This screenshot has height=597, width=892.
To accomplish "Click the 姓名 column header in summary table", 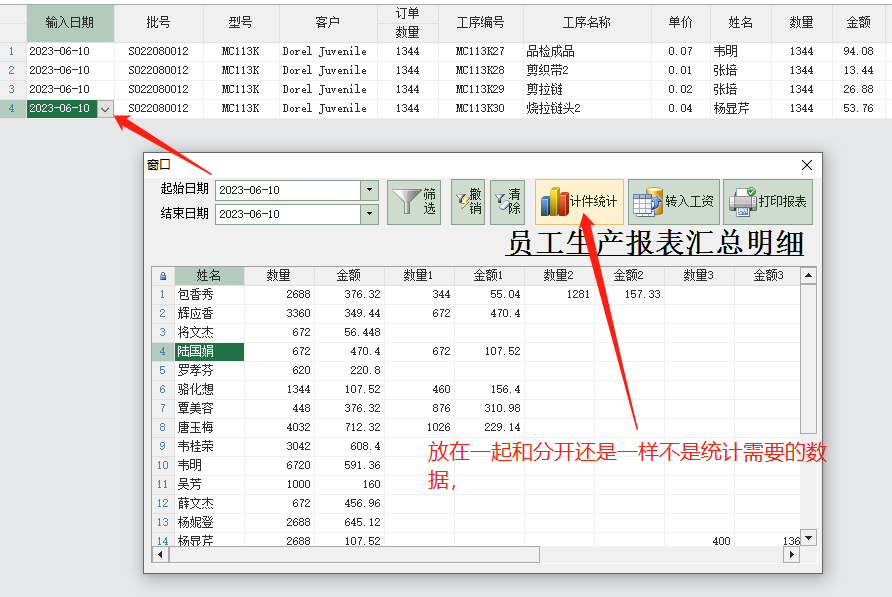I will (x=209, y=276).
